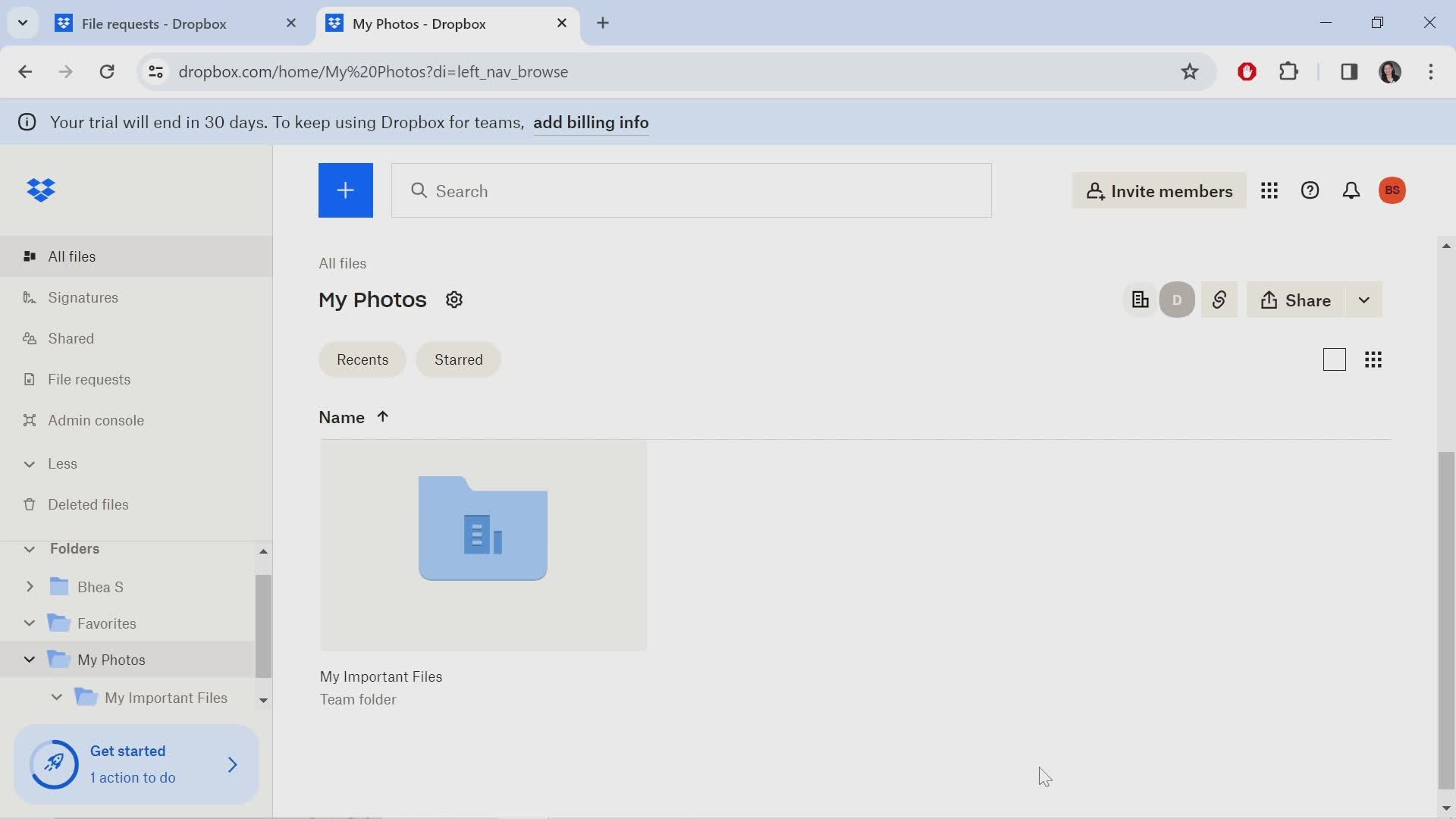Open the apps grid icon
The height and width of the screenshot is (819, 1456).
coord(1269,190)
